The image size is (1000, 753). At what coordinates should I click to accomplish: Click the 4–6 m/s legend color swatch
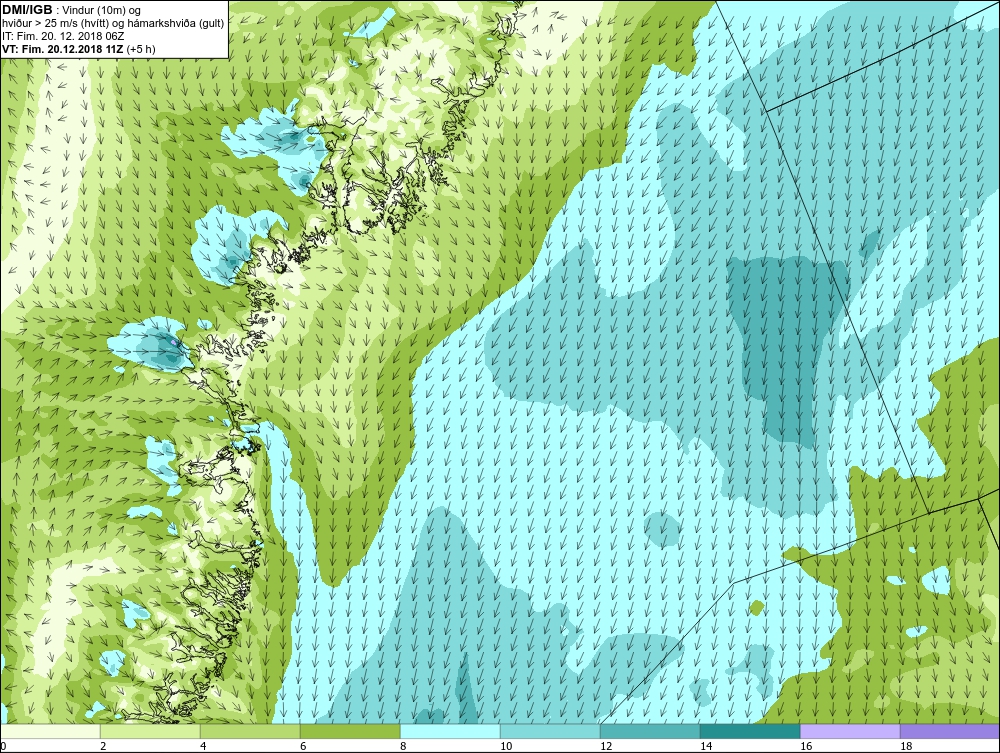250,731
